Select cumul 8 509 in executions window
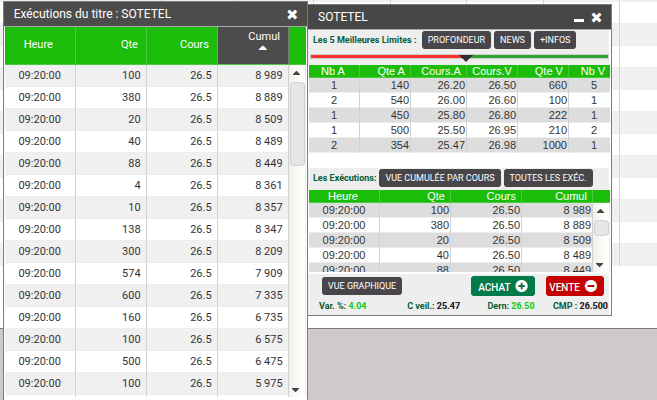The height and width of the screenshot is (400, 657). tap(269, 119)
